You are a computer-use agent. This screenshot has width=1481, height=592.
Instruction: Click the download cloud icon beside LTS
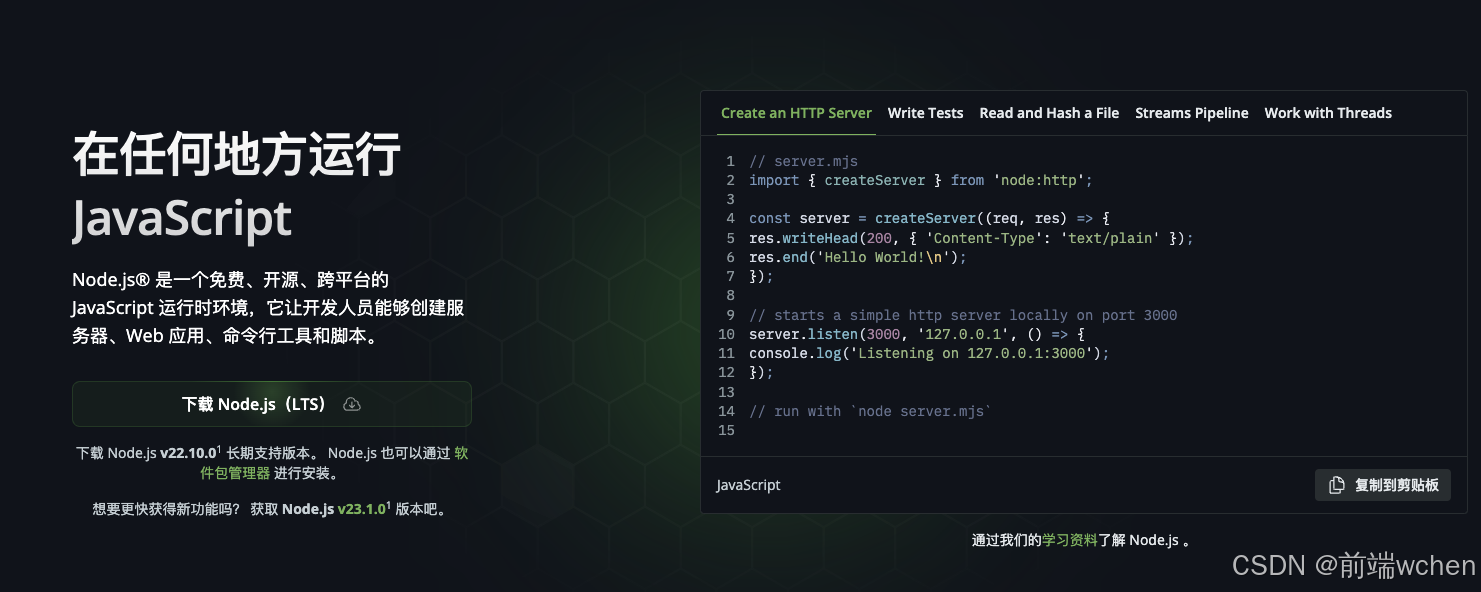tap(352, 404)
